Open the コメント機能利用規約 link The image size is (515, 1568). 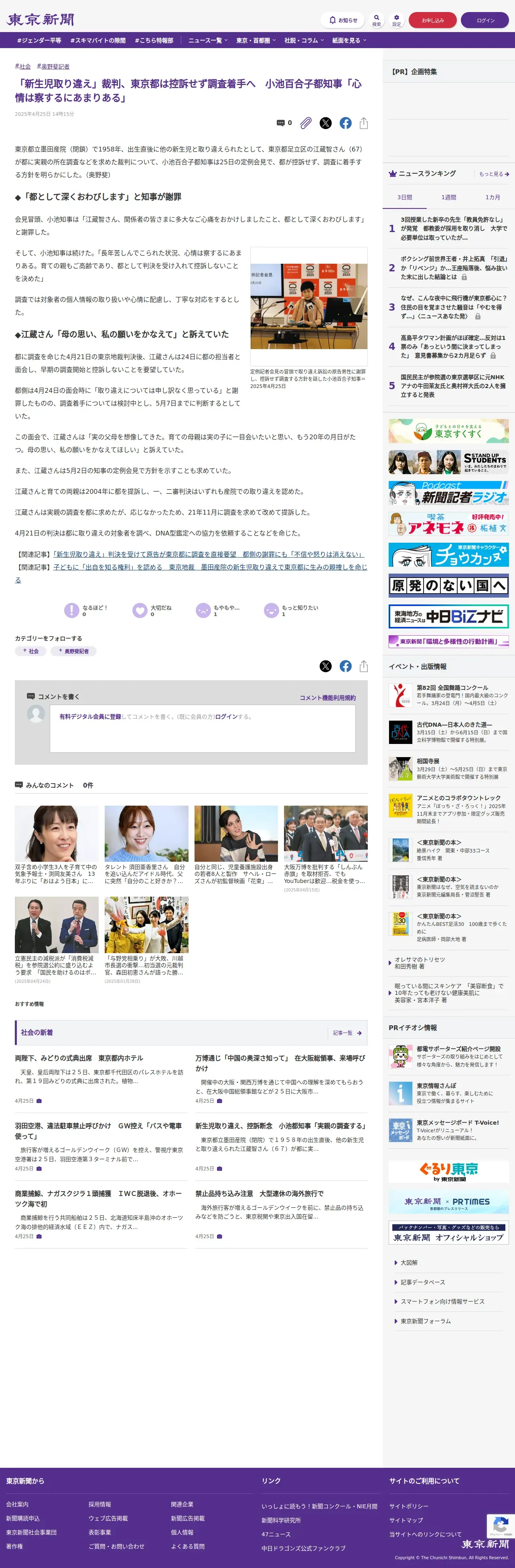click(x=327, y=697)
